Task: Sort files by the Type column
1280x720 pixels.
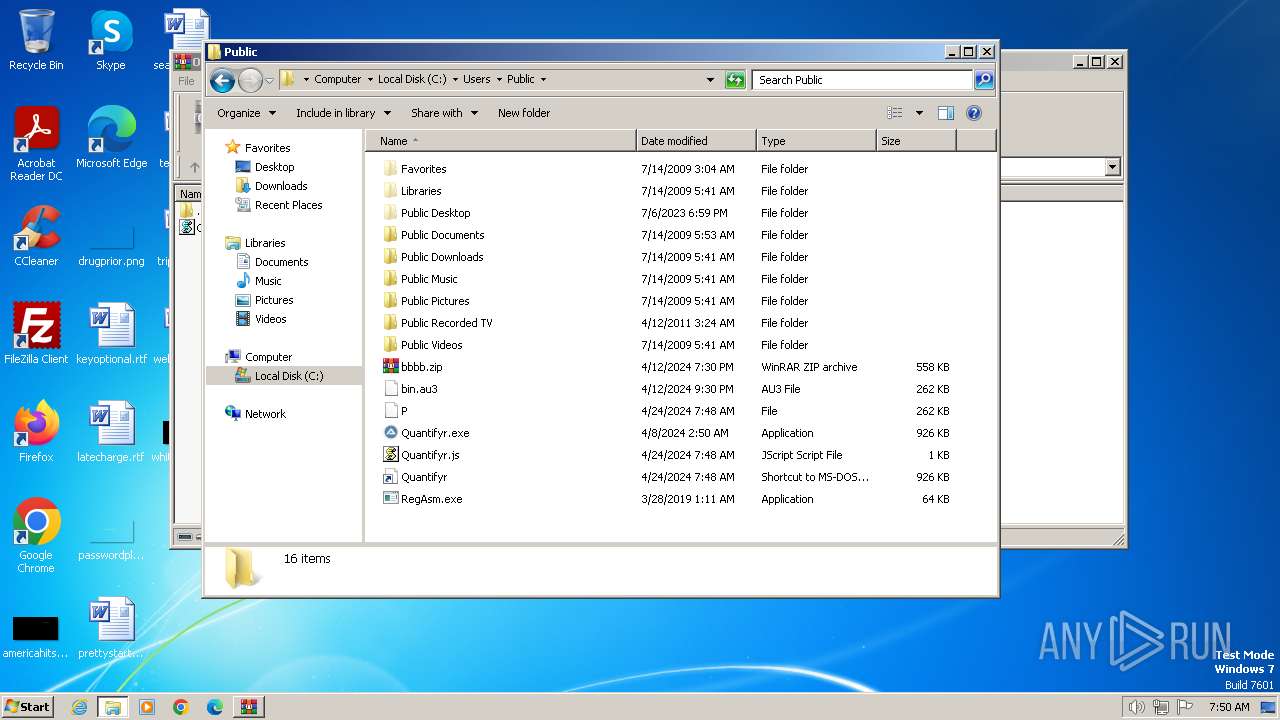Action: pos(816,141)
